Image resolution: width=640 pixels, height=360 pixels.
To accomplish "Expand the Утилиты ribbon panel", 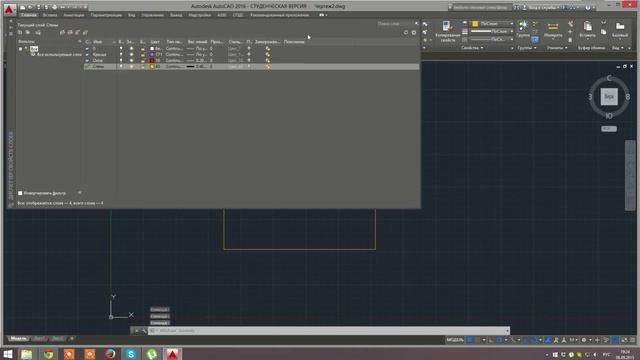I will (557, 48).
